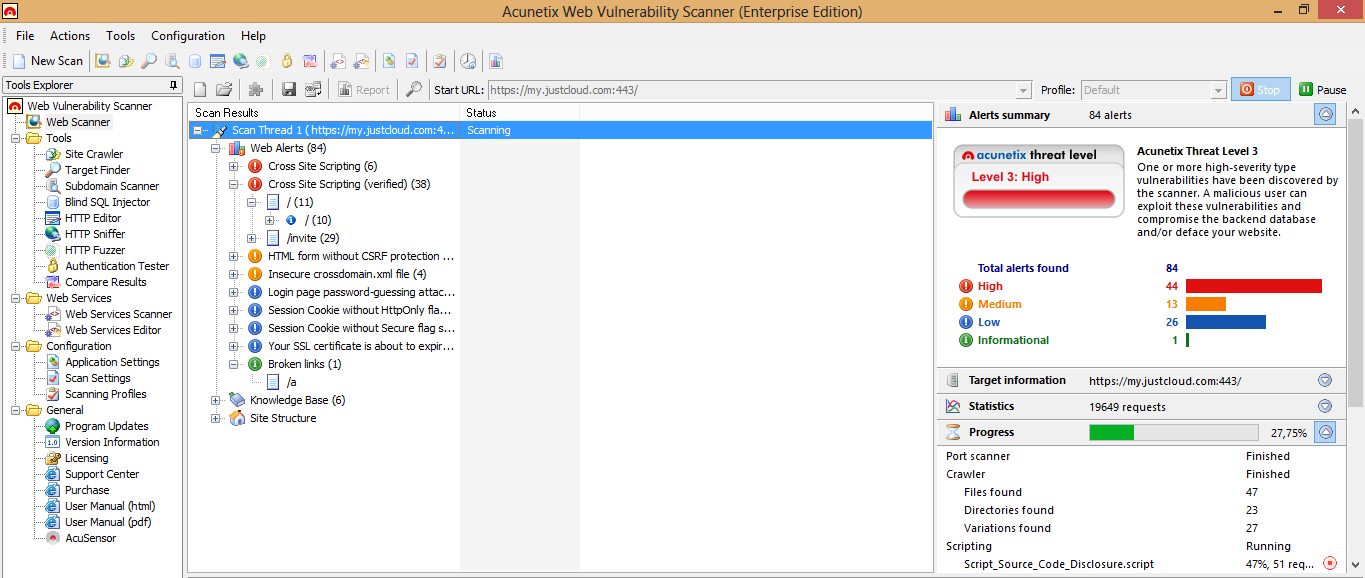This screenshot has width=1365, height=578.
Task: Start a New Scan from toolbar
Action: (47, 61)
